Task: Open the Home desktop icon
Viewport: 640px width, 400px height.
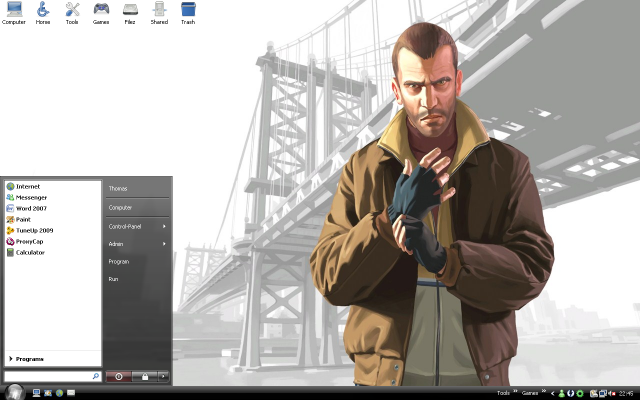Action: click(x=43, y=13)
